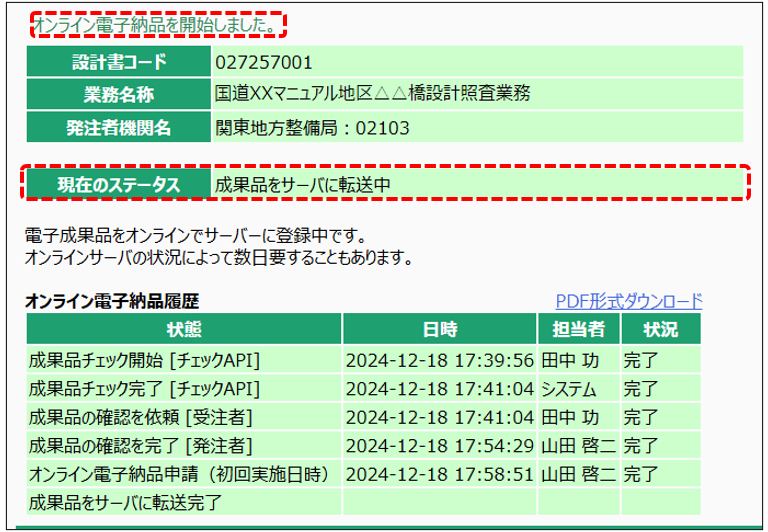The width and height of the screenshot is (768, 532).
Task: Select the 成果品チェック完了 [チェックAPI] row
Action: 146,389
